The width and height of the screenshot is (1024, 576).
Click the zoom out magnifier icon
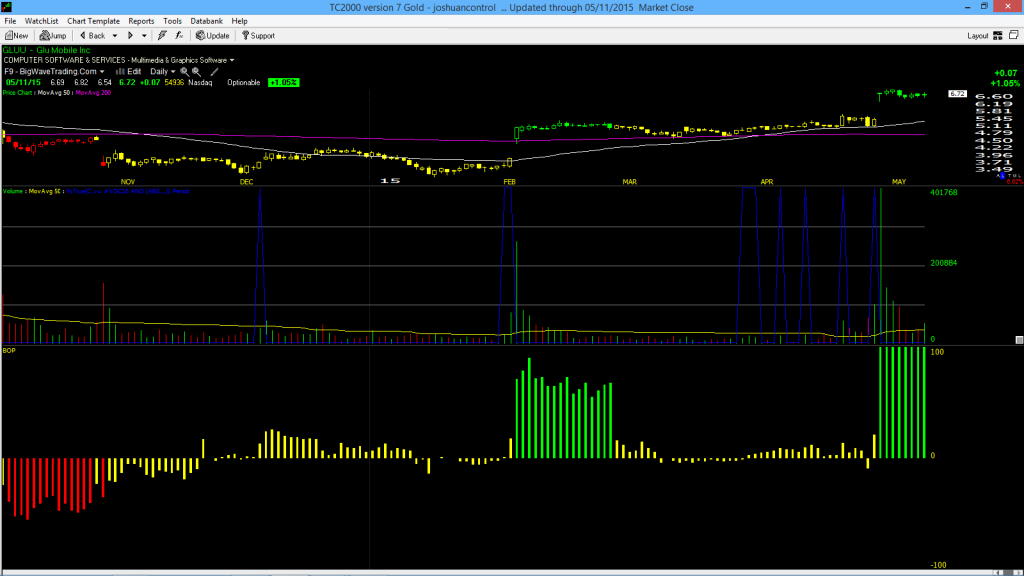point(196,71)
